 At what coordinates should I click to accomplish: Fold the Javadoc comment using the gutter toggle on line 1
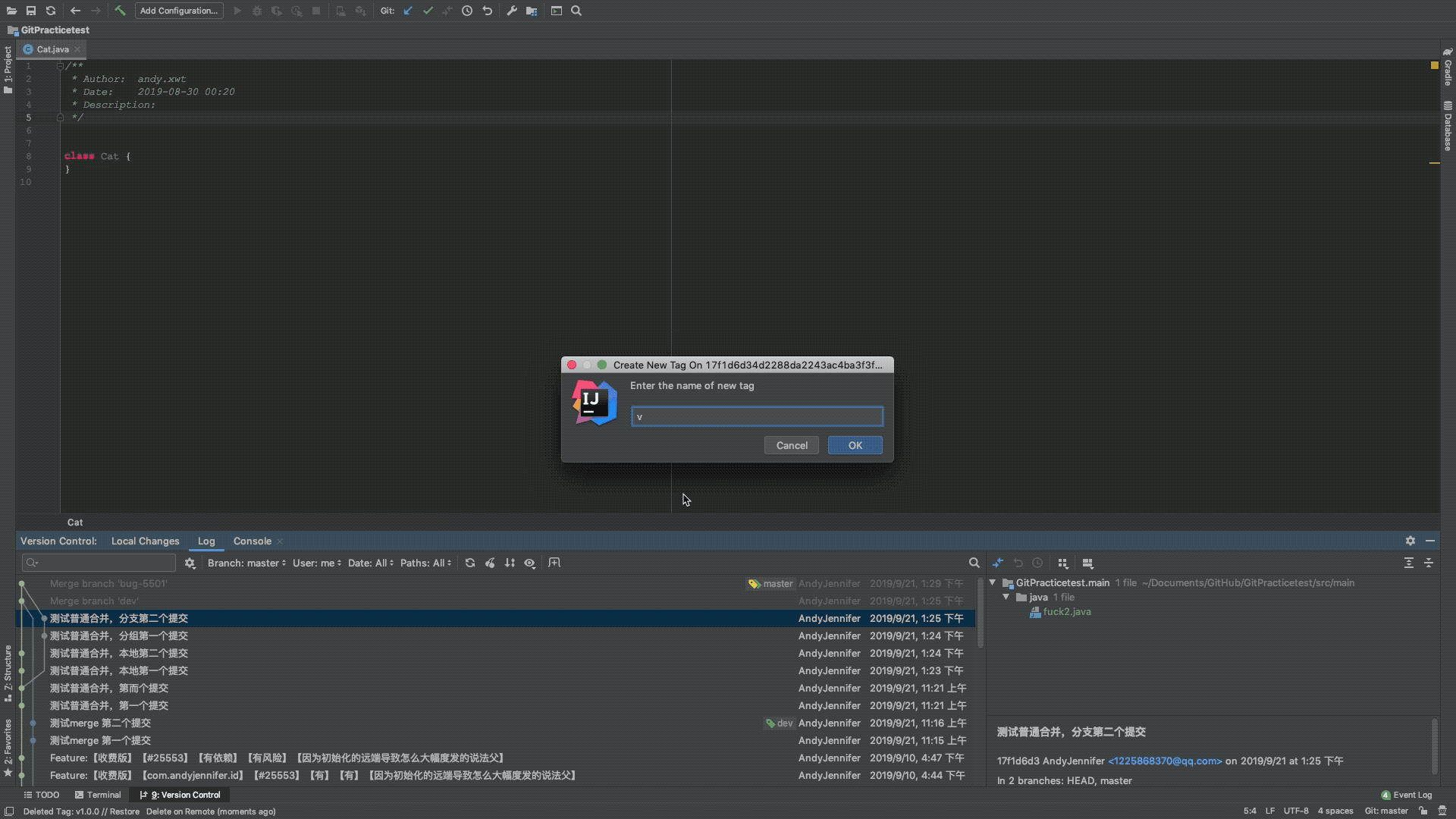[x=60, y=66]
